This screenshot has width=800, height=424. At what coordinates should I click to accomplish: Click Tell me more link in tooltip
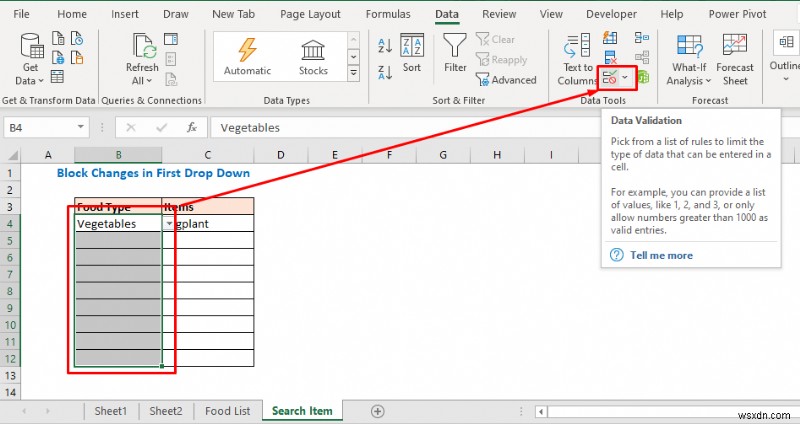(x=661, y=255)
